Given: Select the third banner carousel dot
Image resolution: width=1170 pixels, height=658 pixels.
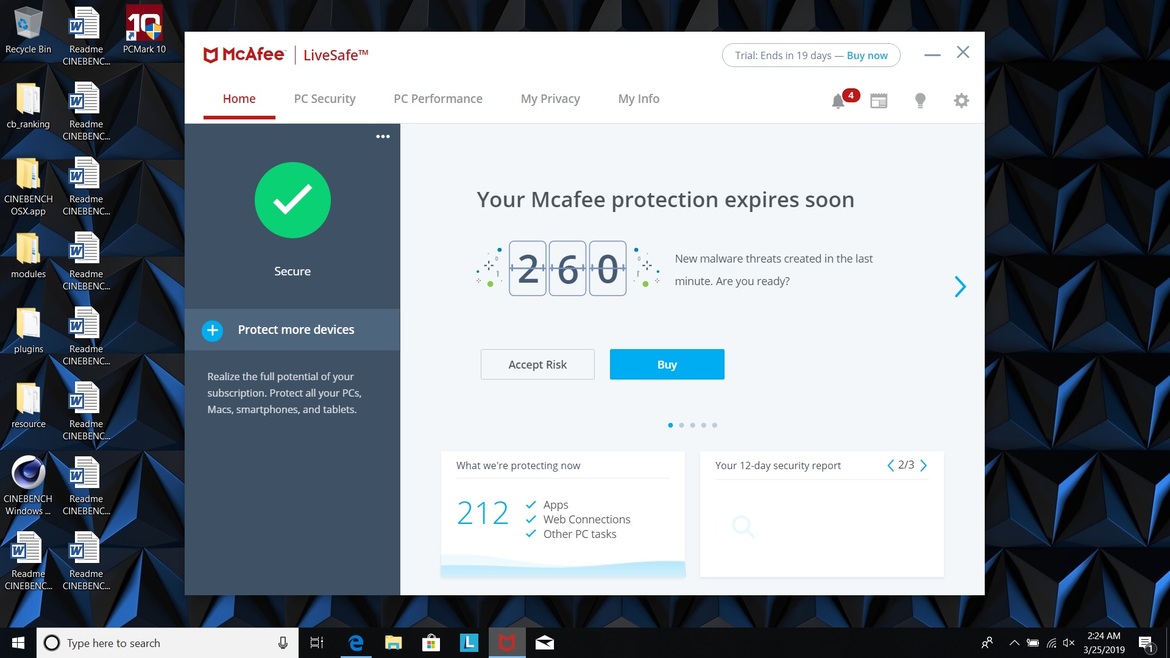Looking at the screenshot, I should 692,425.
